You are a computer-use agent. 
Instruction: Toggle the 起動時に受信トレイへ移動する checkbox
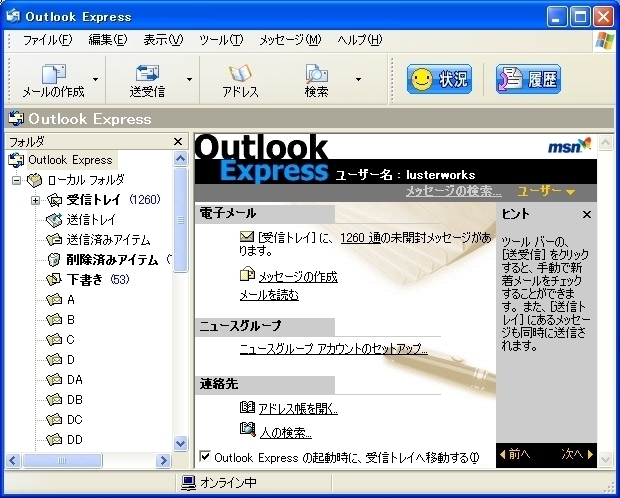tap(205, 456)
